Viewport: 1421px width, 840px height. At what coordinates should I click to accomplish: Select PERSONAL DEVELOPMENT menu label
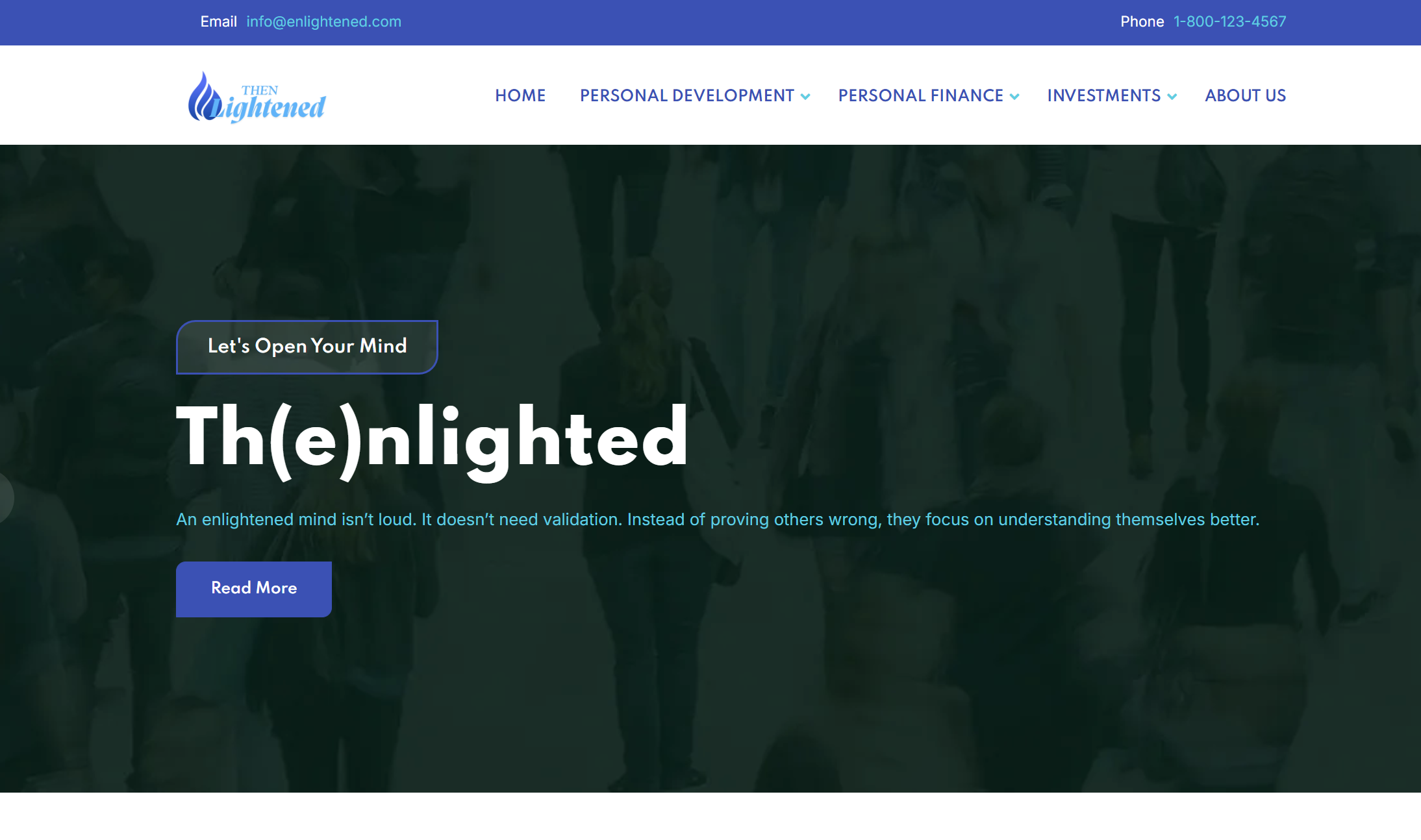point(686,95)
